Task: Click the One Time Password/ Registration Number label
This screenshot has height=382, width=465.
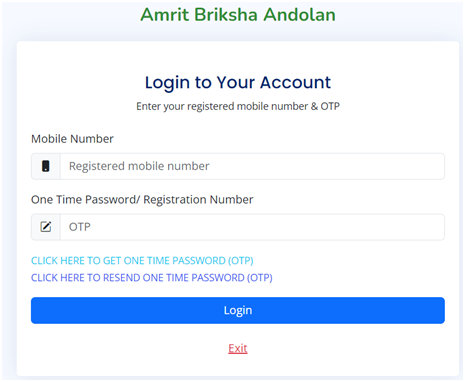Action: click(142, 200)
